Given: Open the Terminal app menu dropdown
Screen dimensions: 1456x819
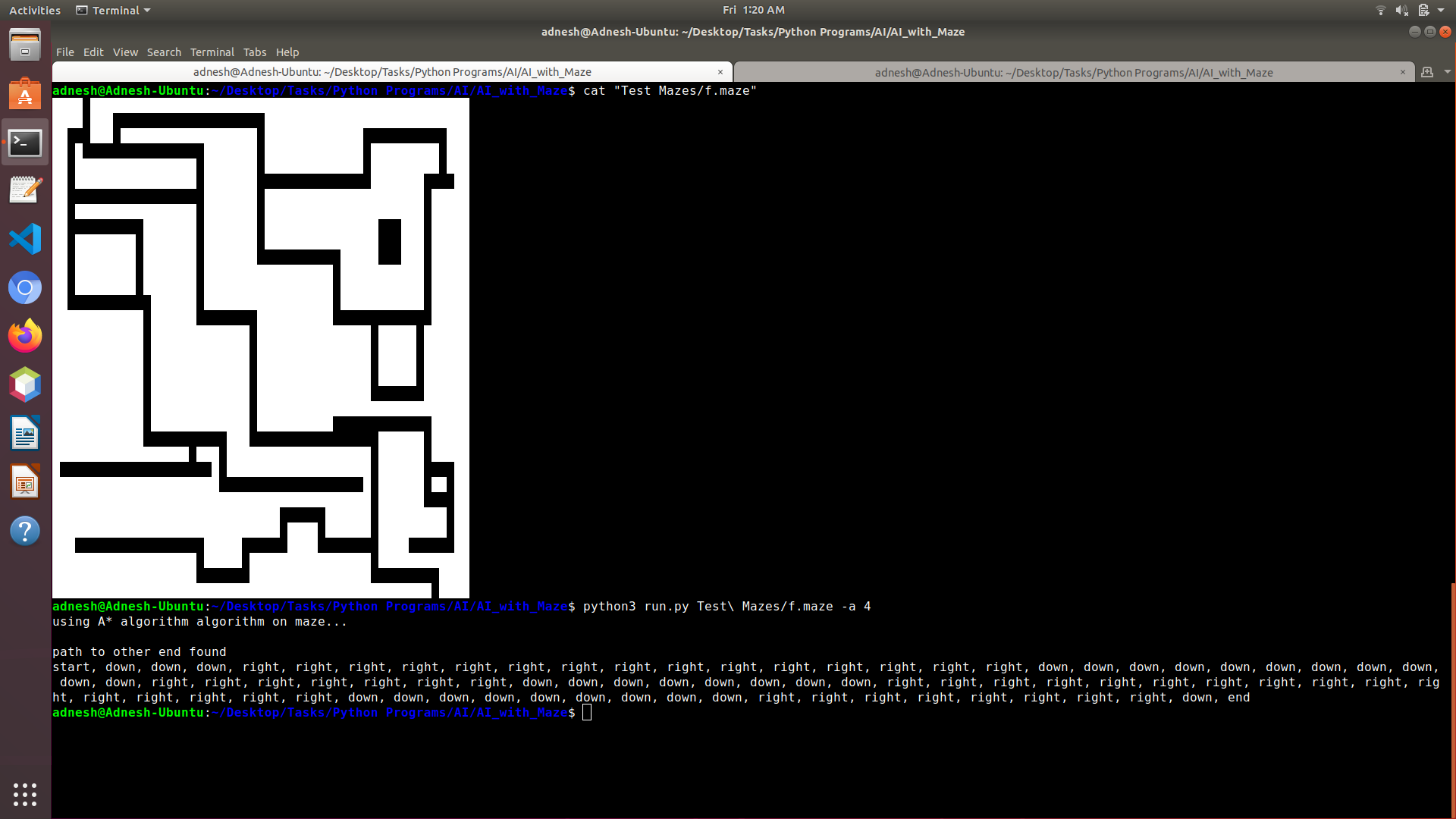Looking at the screenshot, I should pyautogui.click(x=114, y=10).
